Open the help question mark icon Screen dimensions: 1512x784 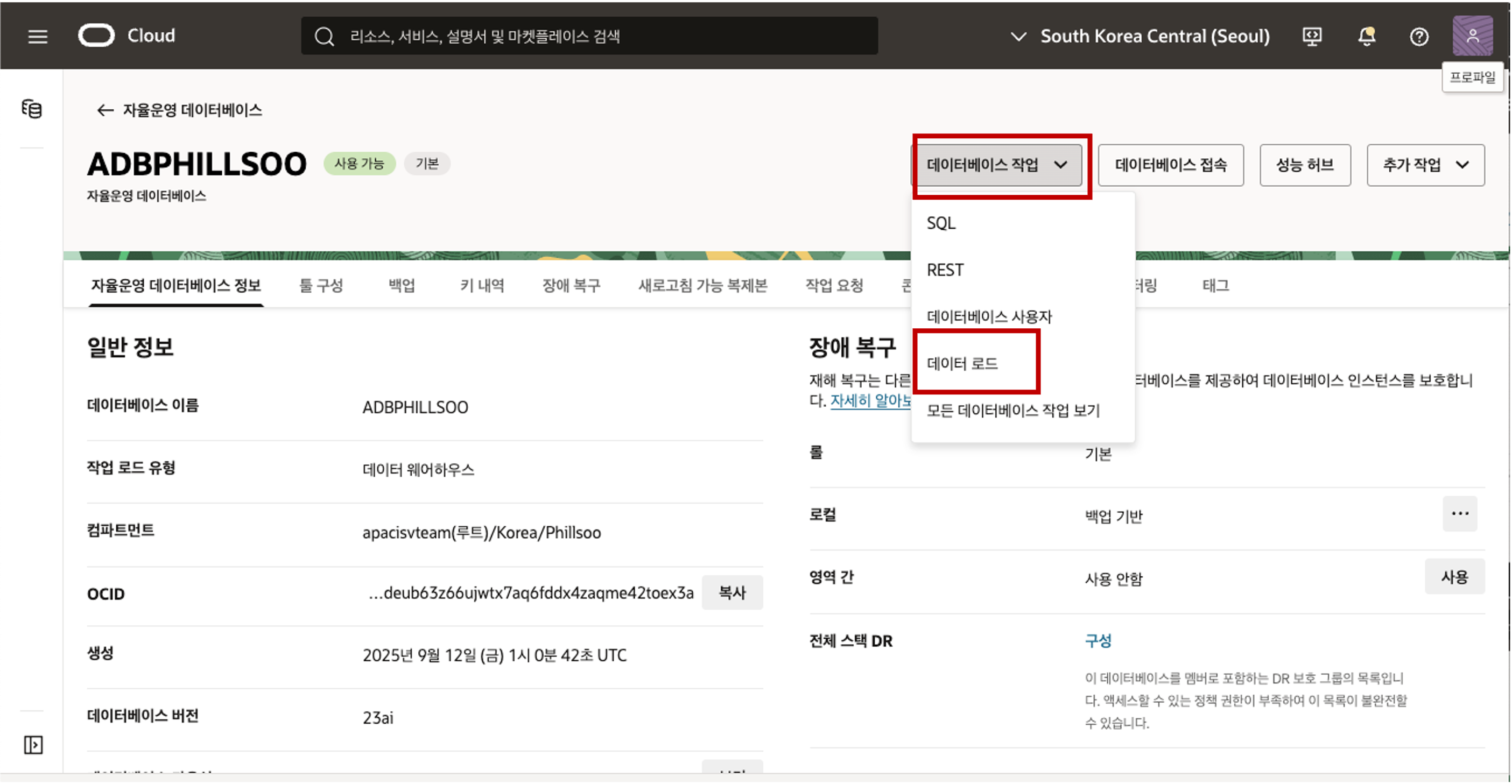point(1419,37)
